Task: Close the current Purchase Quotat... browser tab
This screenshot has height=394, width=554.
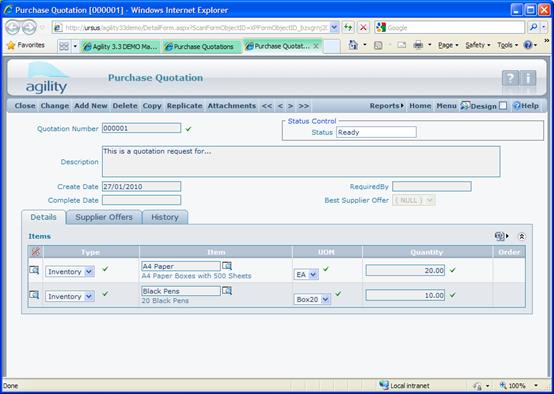Action: pyautogui.click(x=316, y=46)
